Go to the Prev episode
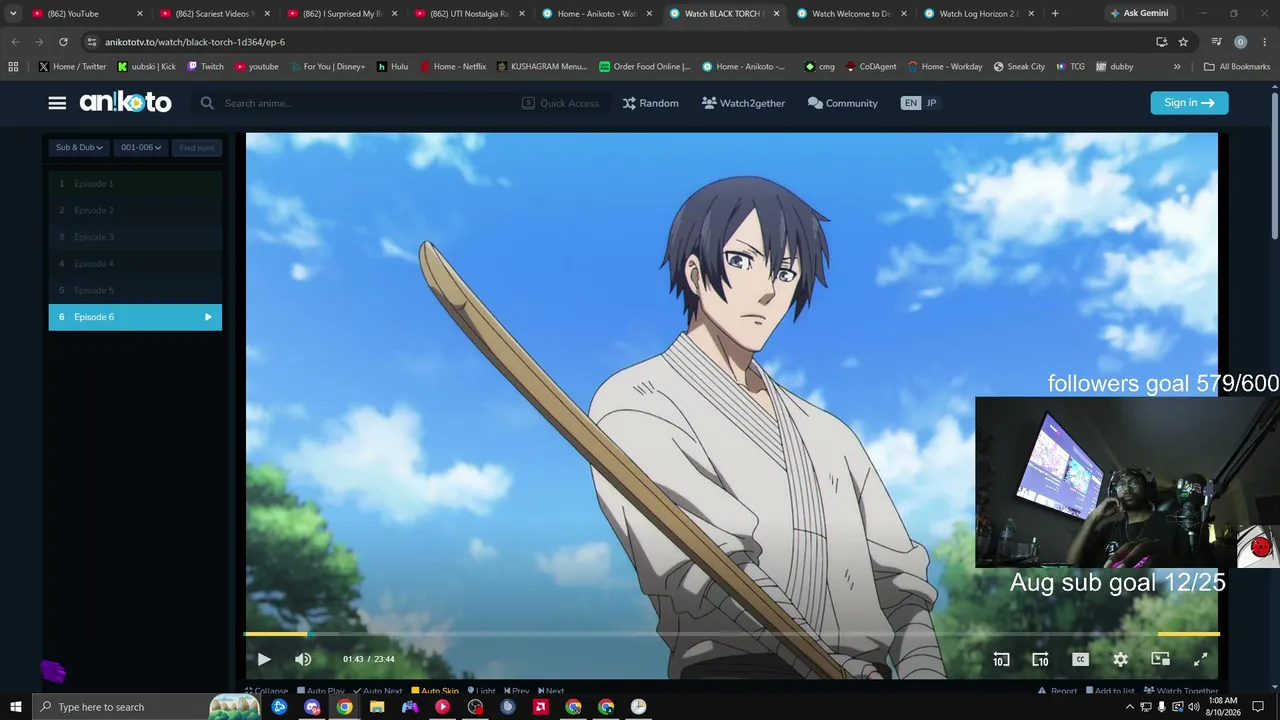This screenshot has width=1280, height=720. [517, 691]
